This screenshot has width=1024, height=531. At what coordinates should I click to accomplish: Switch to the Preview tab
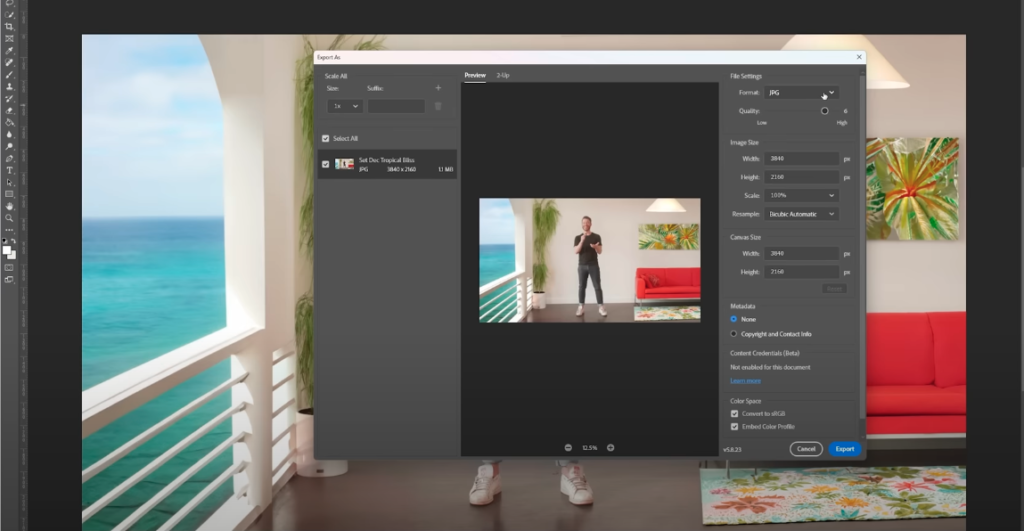pos(475,76)
